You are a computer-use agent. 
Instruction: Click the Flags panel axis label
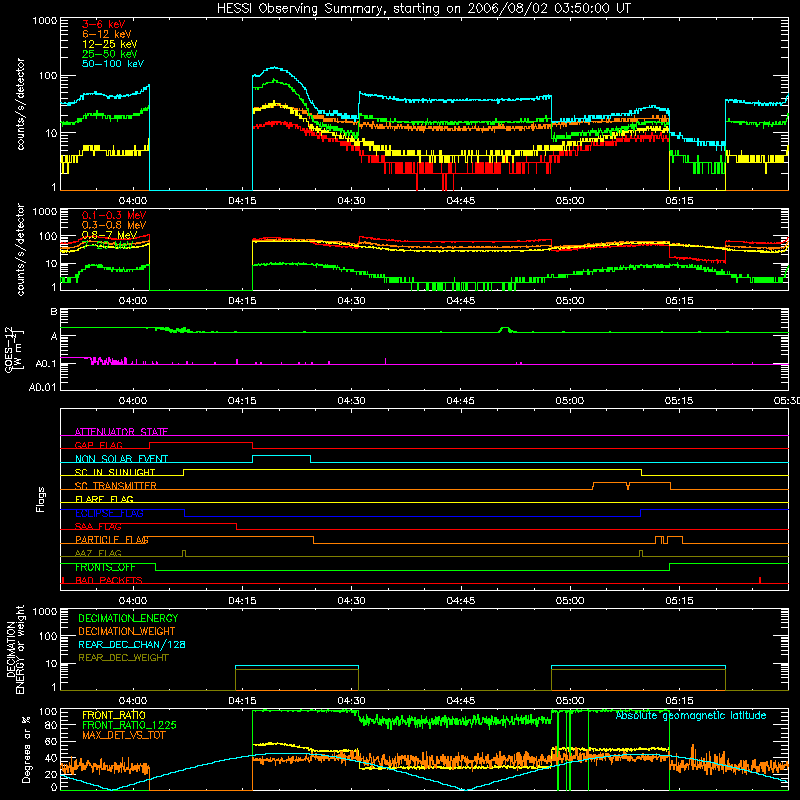pyautogui.click(x=40, y=499)
